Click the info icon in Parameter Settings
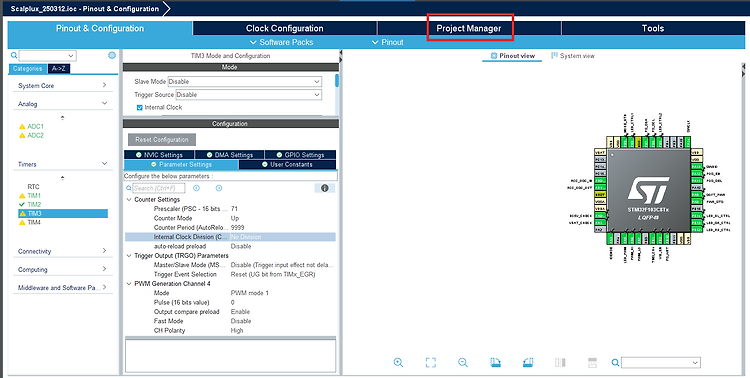Image resolution: width=750 pixels, height=378 pixels. pyautogui.click(x=325, y=188)
